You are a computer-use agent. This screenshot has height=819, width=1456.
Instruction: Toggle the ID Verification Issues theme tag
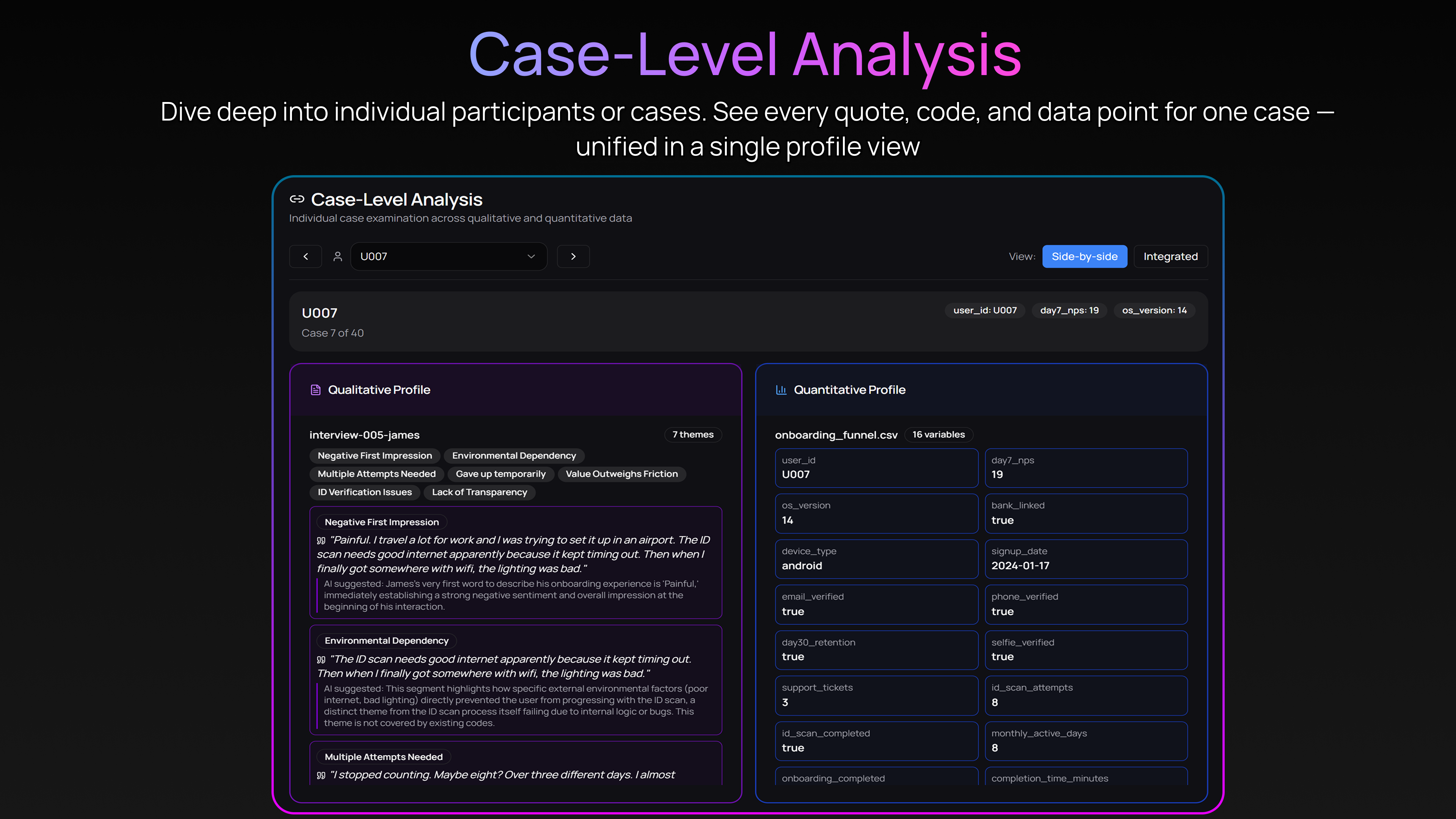(x=364, y=492)
